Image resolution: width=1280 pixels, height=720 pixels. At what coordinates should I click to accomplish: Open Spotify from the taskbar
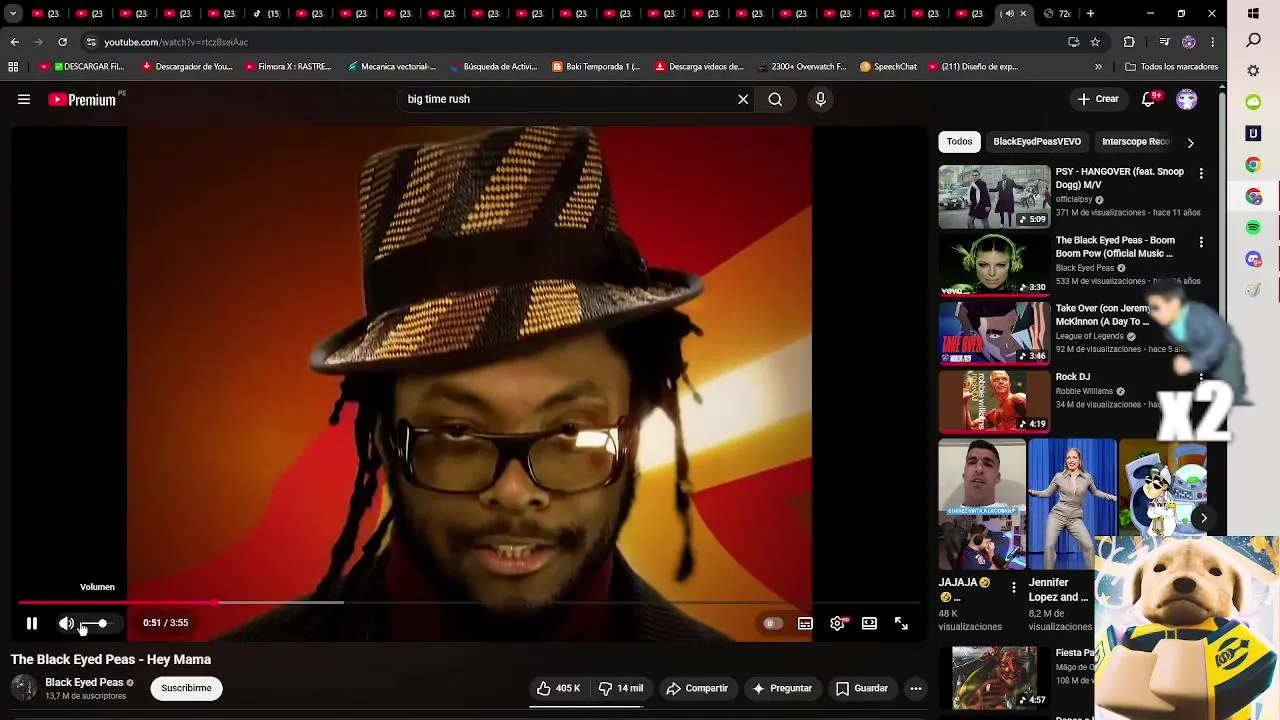1253,227
